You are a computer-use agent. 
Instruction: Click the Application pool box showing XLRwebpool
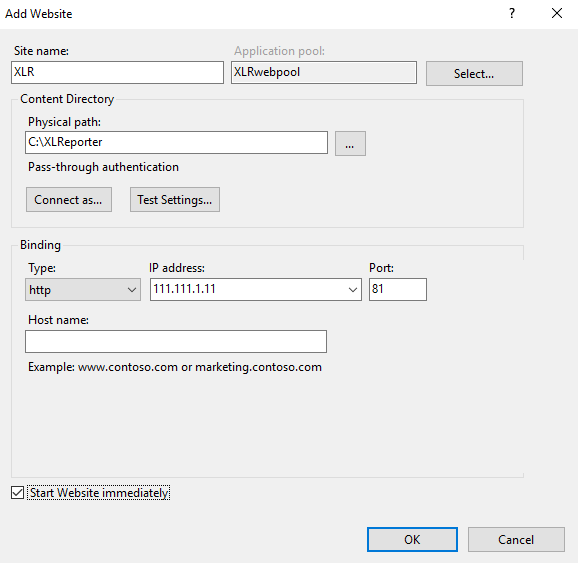pos(324,72)
